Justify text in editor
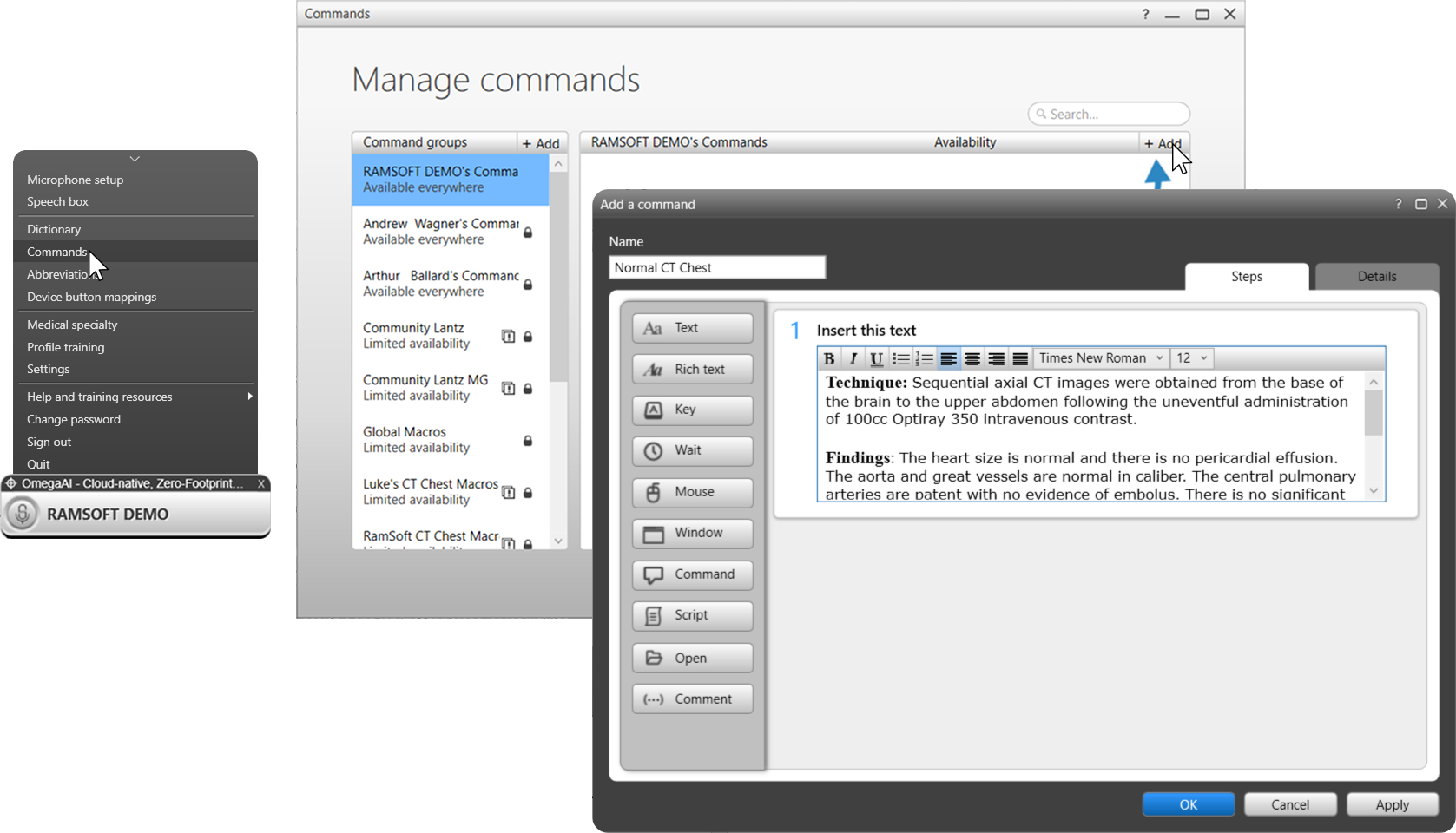 [x=1020, y=358]
